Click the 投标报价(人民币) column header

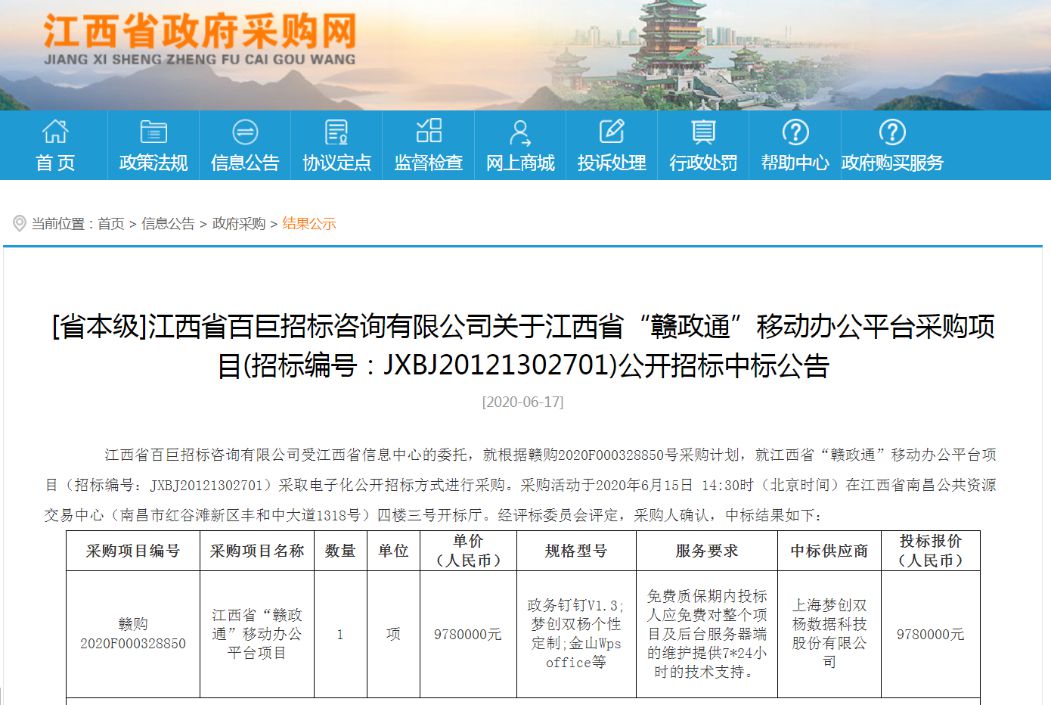click(930, 551)
